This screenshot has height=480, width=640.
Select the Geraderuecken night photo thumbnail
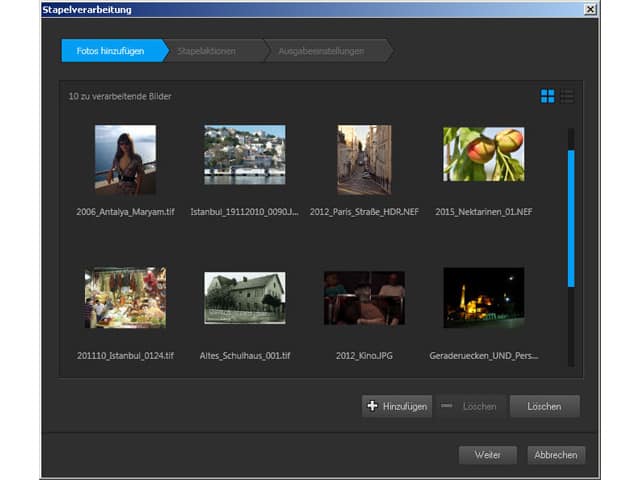pyautogui.click(x=483, y=297)
